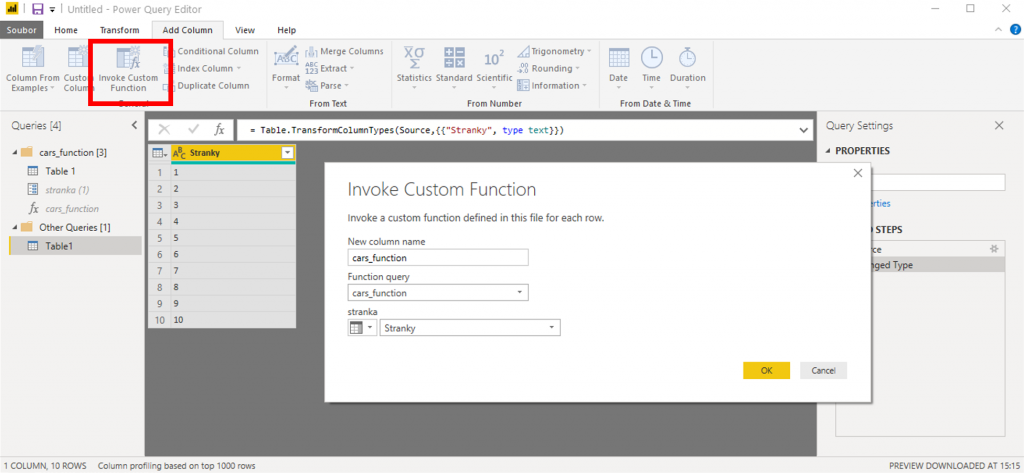Collapse Other Queries folder group
1024x473 pixels.
[14, 227]
